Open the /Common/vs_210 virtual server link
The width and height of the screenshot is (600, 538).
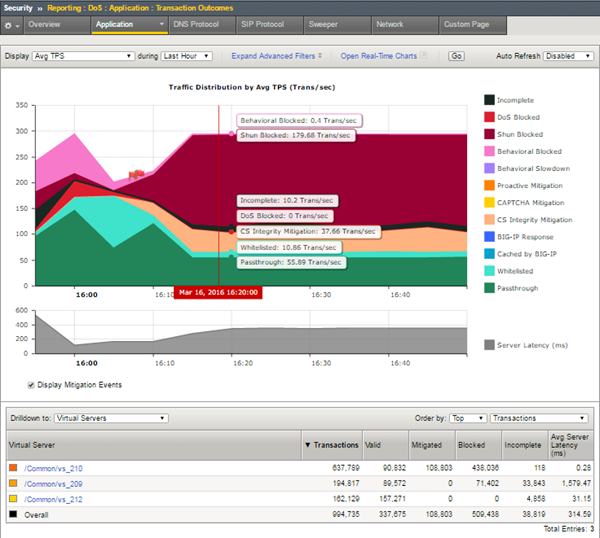point(54,467)
